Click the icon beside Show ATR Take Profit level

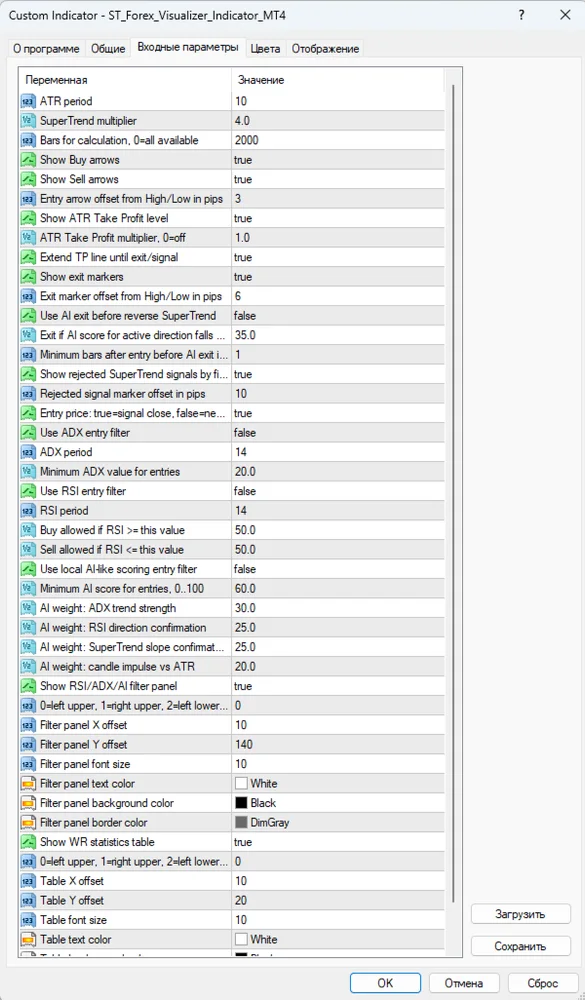click(x=28, y=218)
